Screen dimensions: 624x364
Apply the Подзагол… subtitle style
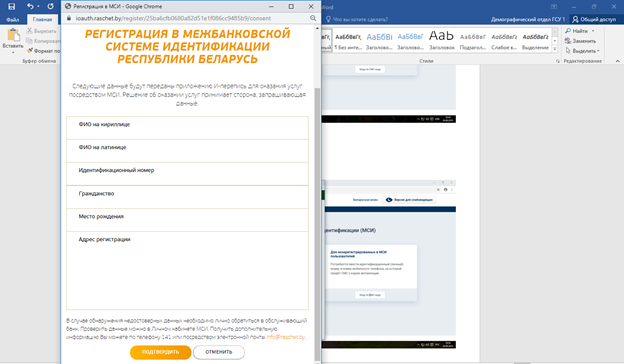pyautogui.click(x=472, y=41)
